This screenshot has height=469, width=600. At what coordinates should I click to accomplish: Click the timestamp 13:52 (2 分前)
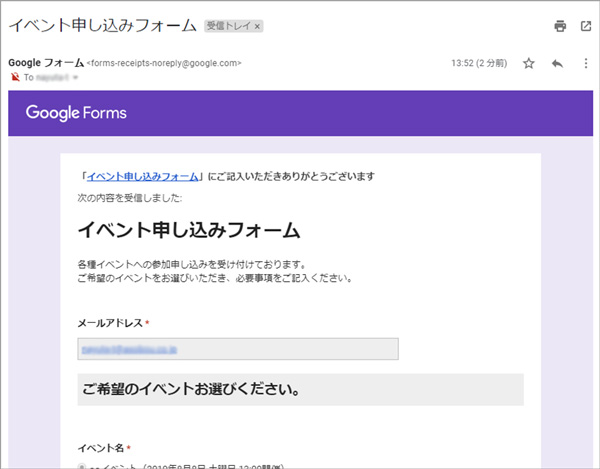[479, 63]
